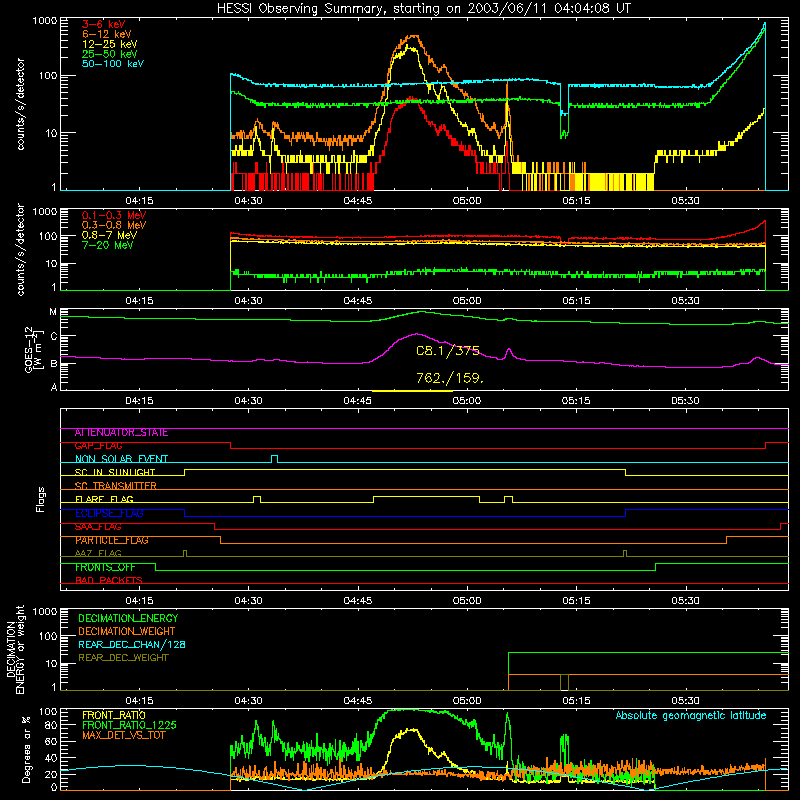Click the REAR_DEC_WEIGHT legend label
The height and width of the screenshot is (800, 800).
123,658
